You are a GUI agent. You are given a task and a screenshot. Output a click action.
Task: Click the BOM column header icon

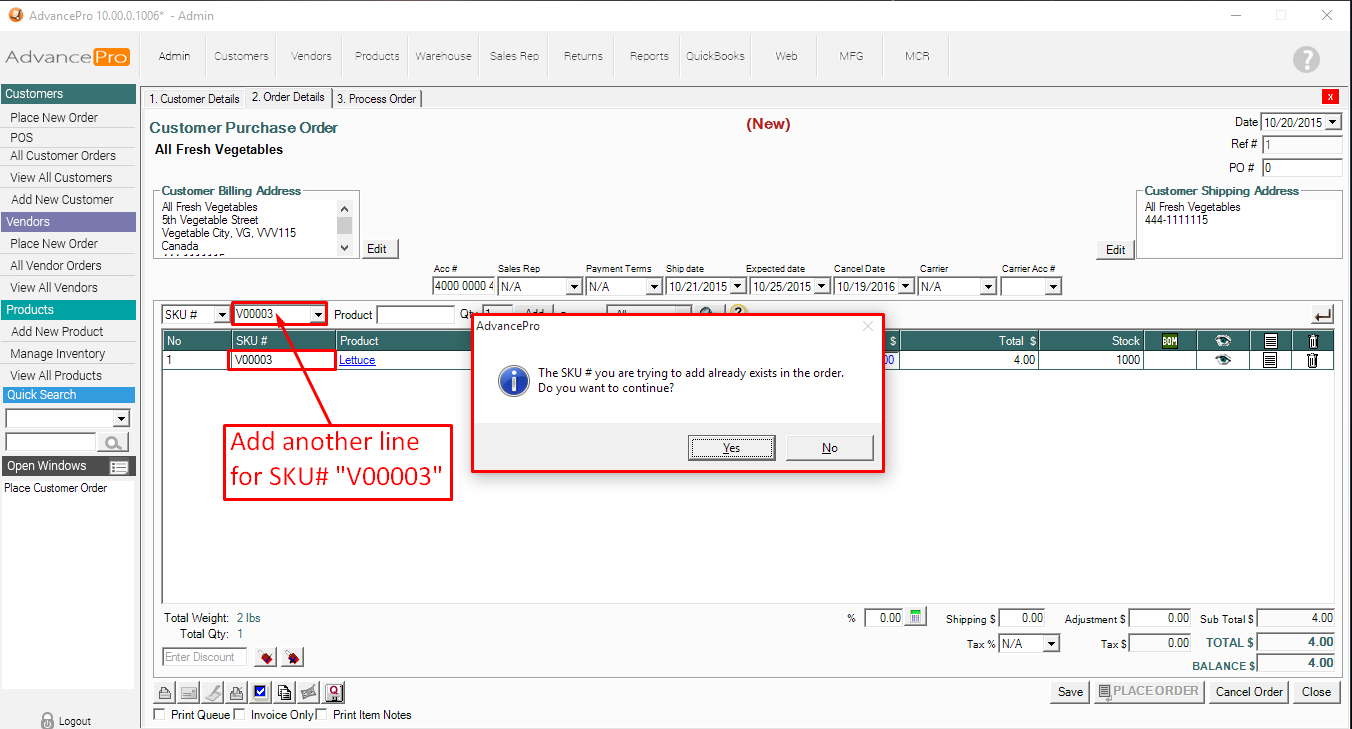click(1169, 341)
